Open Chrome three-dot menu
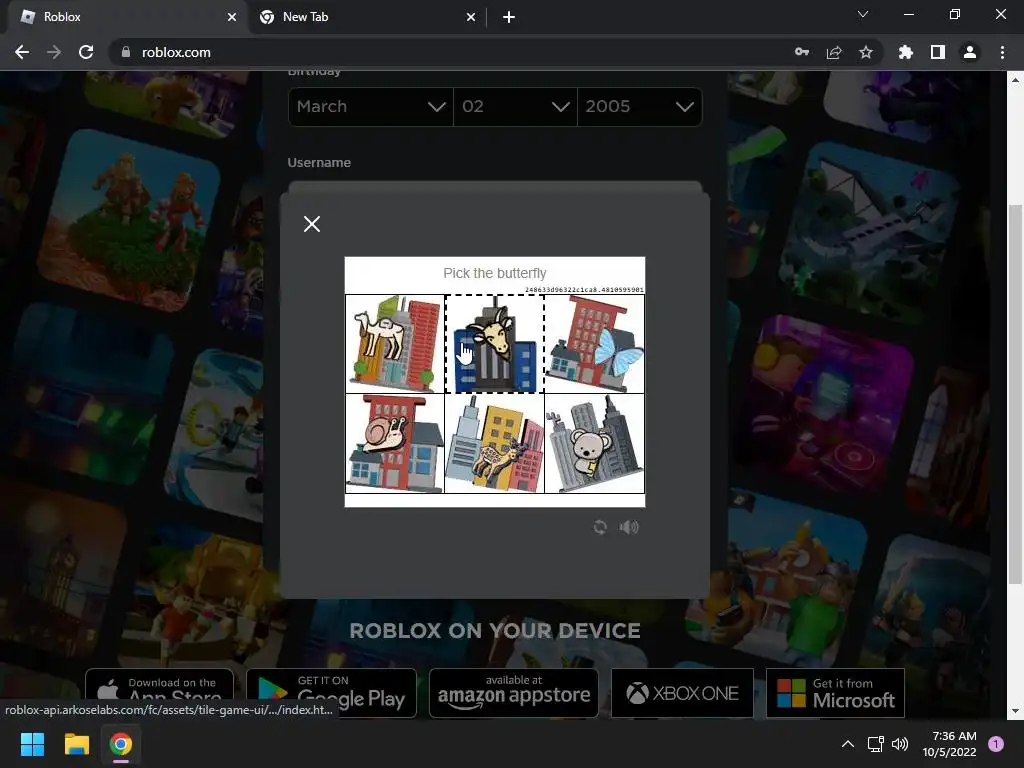Viewport: 1024px width, 768px height. coord(1002,52)
